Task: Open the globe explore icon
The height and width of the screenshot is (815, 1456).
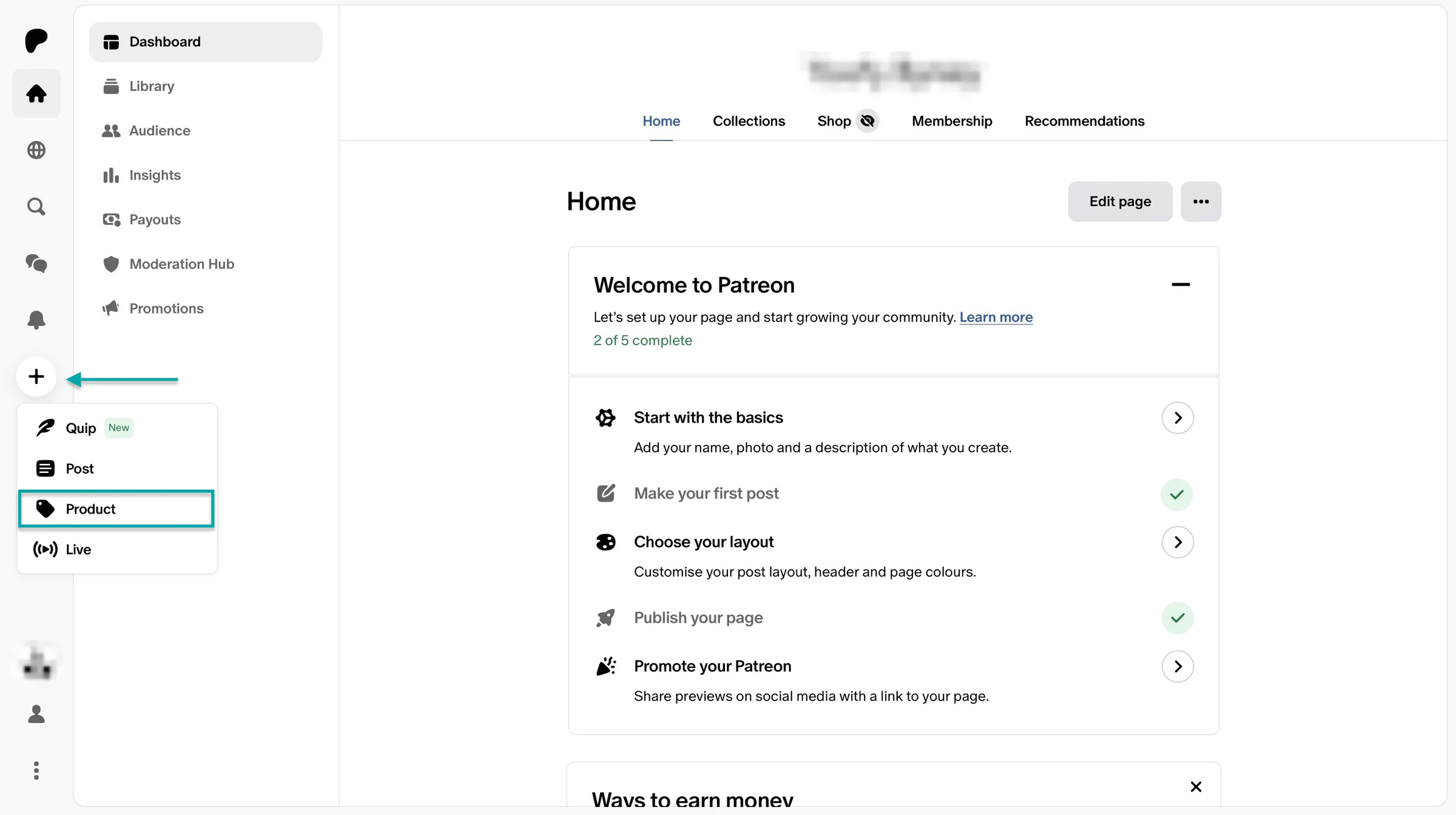Action: [x=36, y=150]
